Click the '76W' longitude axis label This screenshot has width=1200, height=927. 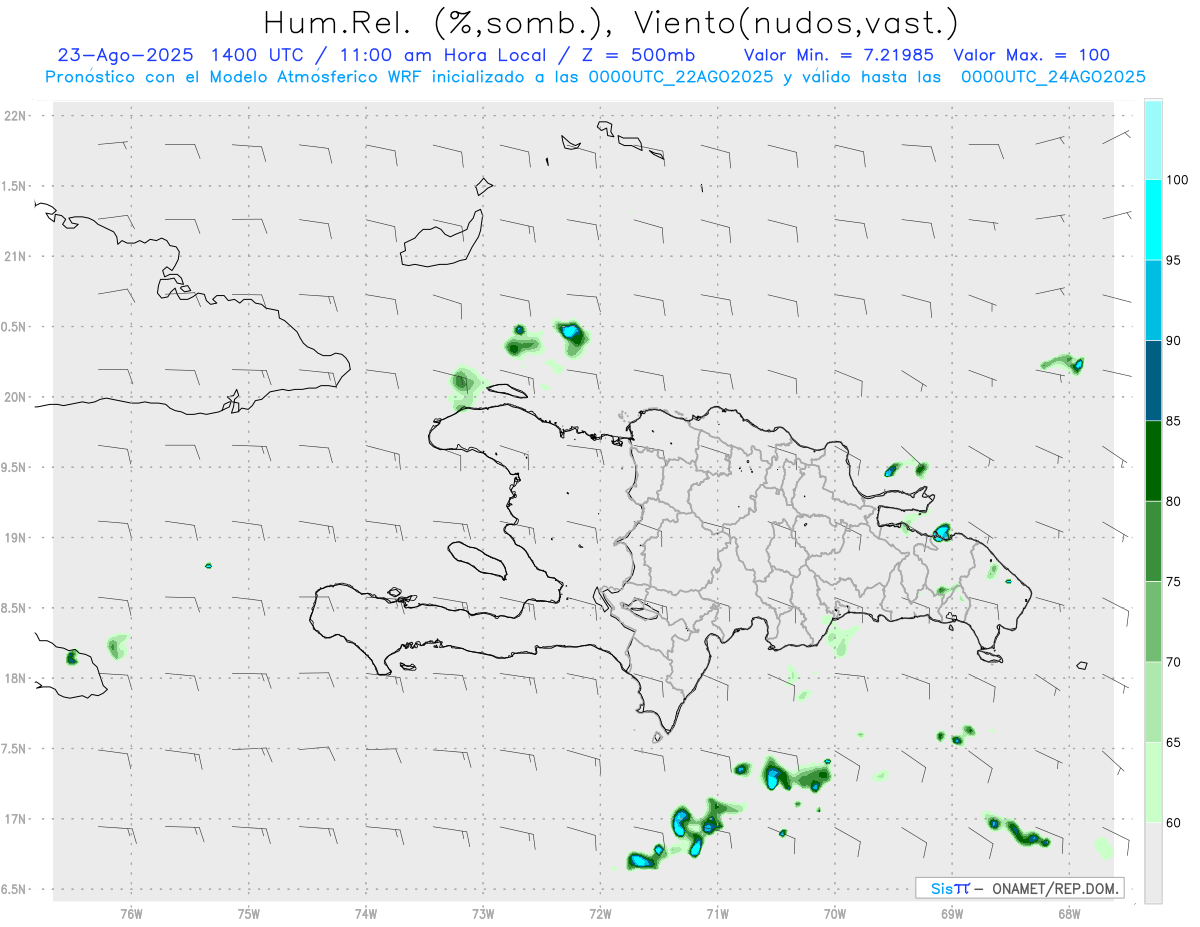(x=131, y=913)
